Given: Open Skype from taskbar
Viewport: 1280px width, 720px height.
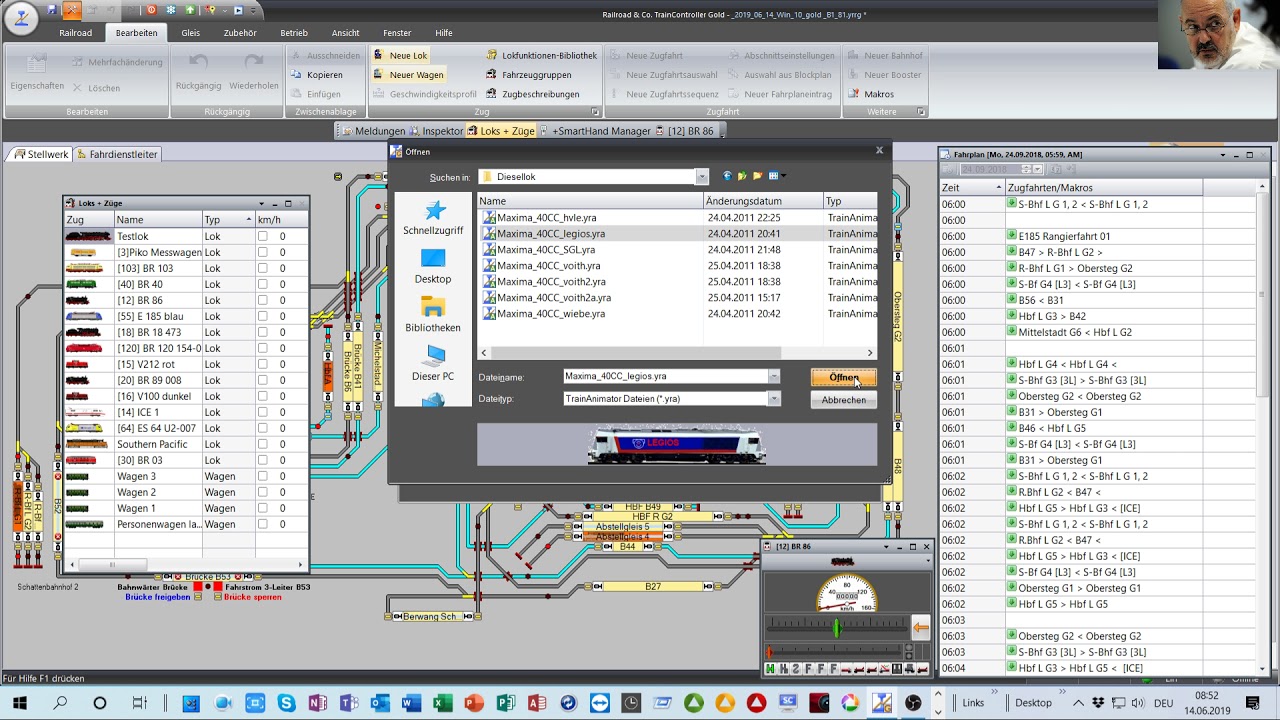Looking at the screenshot, I should click(x=286, y=703).
